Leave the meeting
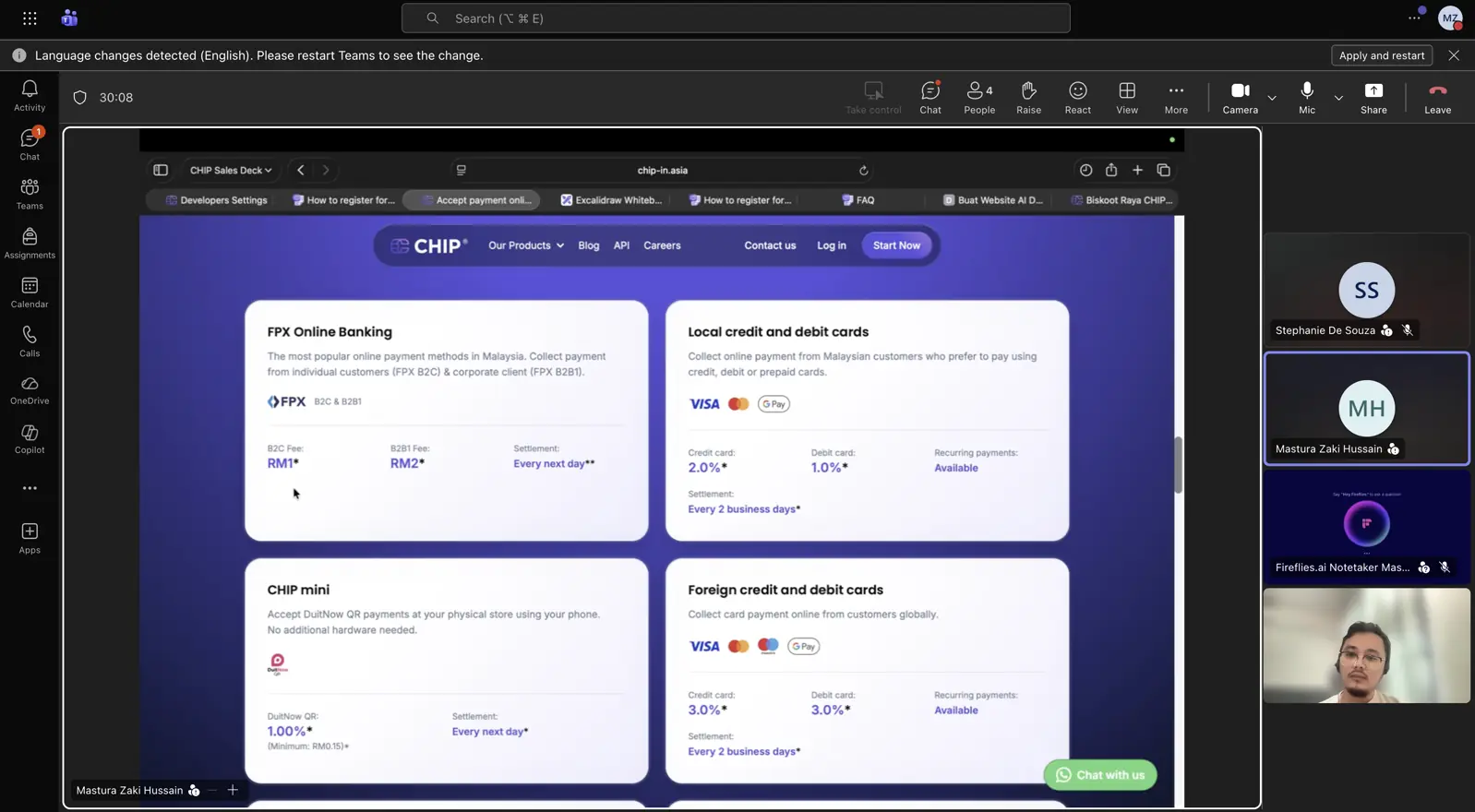Screen dimensions: 1475x812 (x=1437, y=97)
